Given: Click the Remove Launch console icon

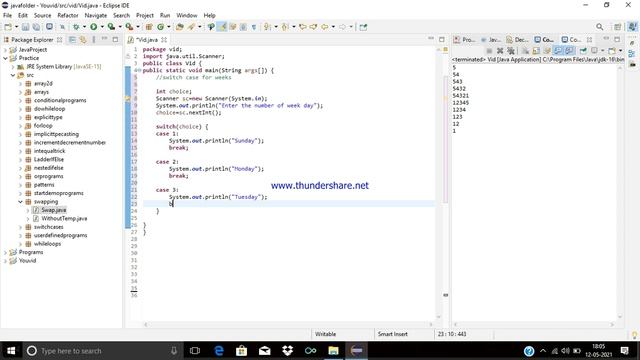Looking at the screenshot, I should (x=500, y=51).
